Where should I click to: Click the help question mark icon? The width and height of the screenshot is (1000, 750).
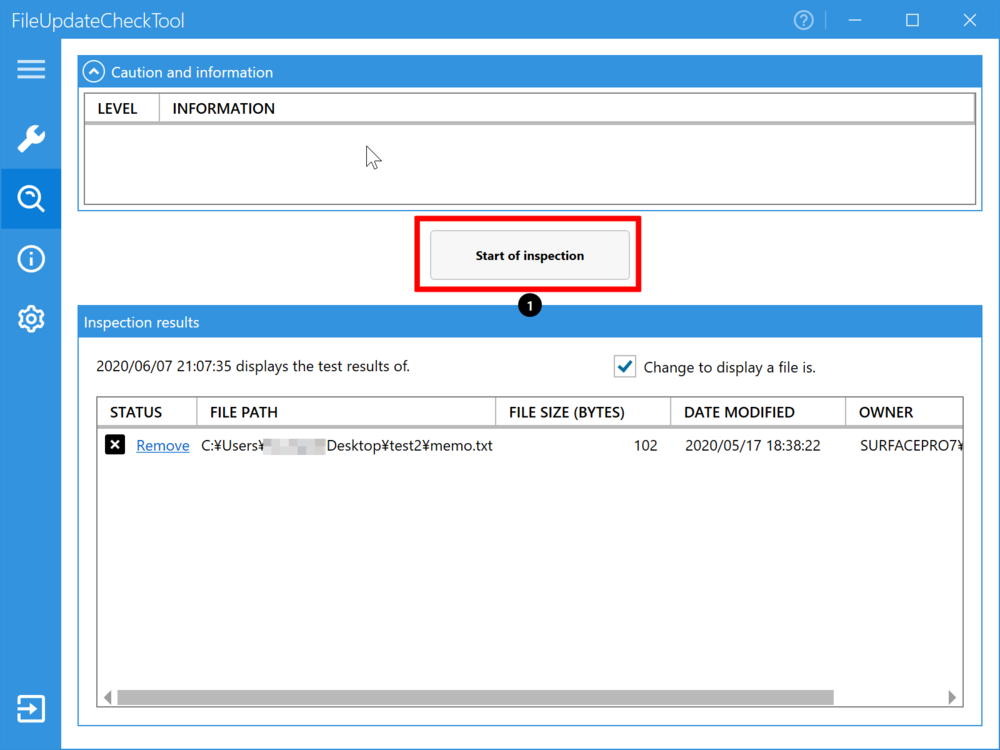click(x=803, y=20)
